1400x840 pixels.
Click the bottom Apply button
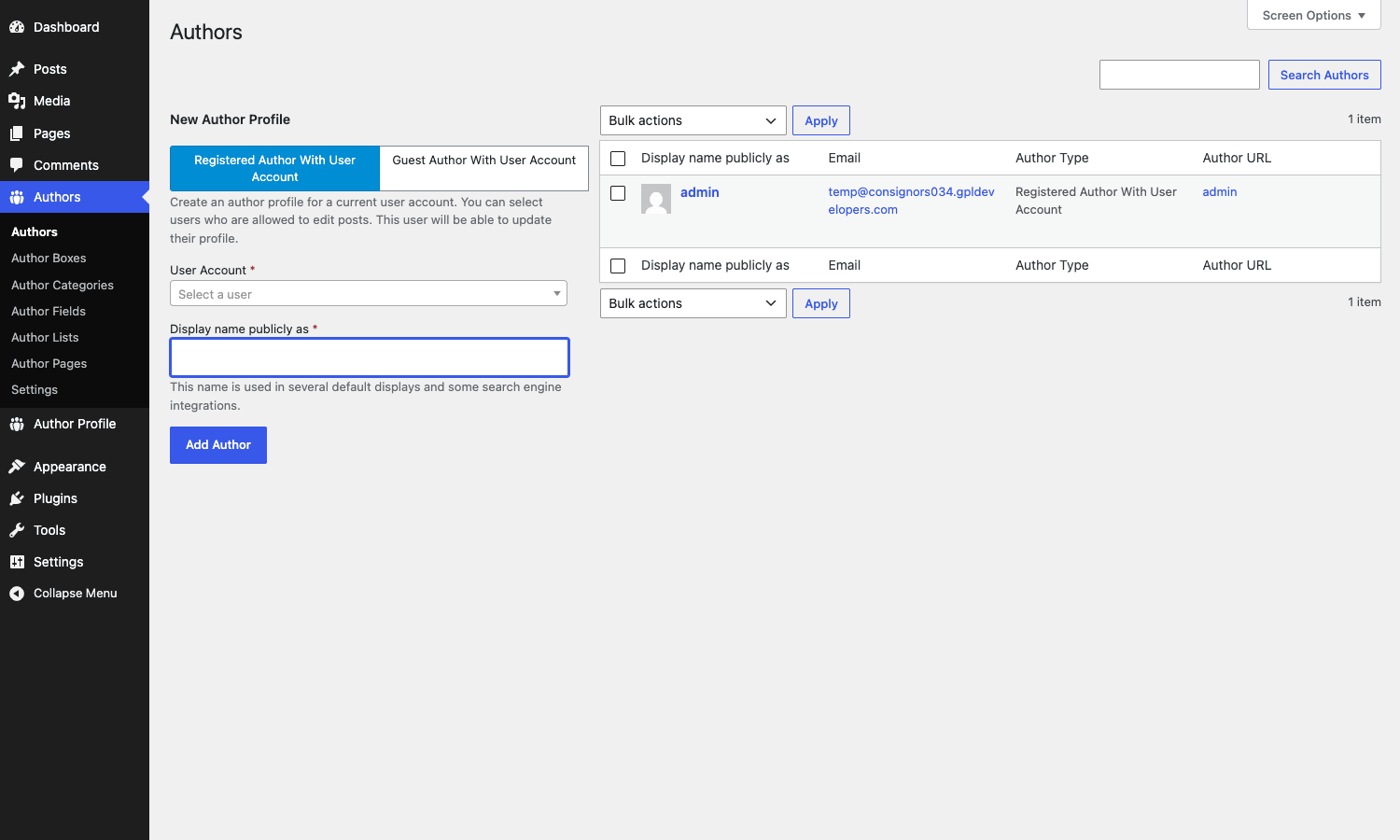pyautogui.click(x=821, y=303)
